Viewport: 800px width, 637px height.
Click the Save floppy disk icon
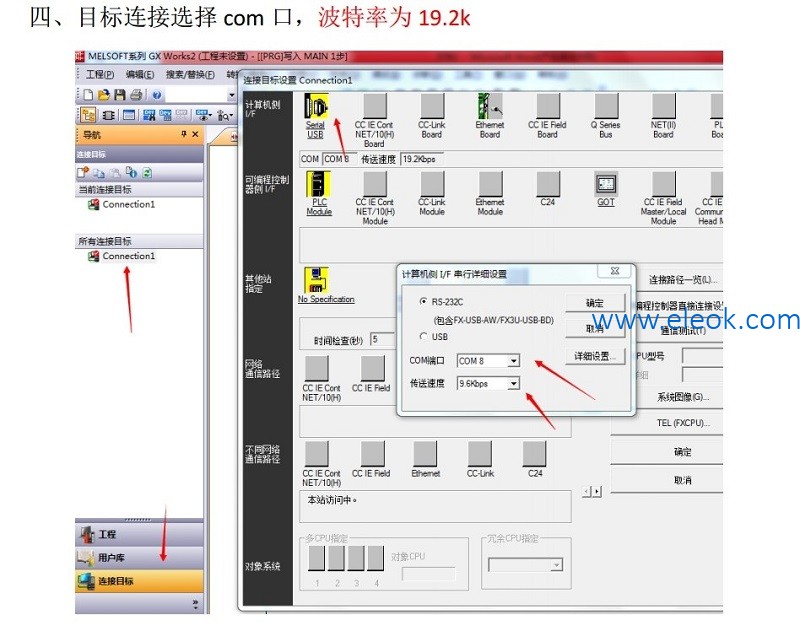pyautogui.click(x=120, y=95)
